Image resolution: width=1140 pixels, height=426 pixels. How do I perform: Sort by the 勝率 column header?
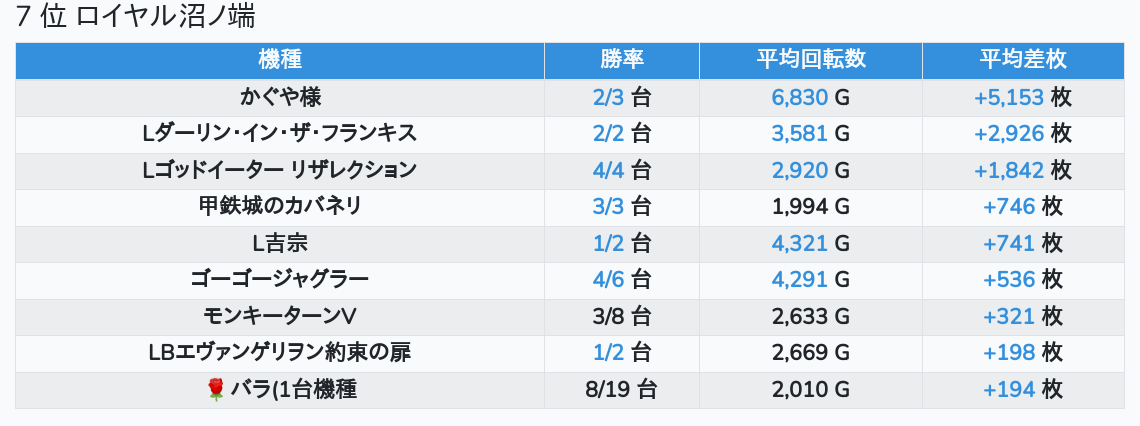[x=622, y=60]
